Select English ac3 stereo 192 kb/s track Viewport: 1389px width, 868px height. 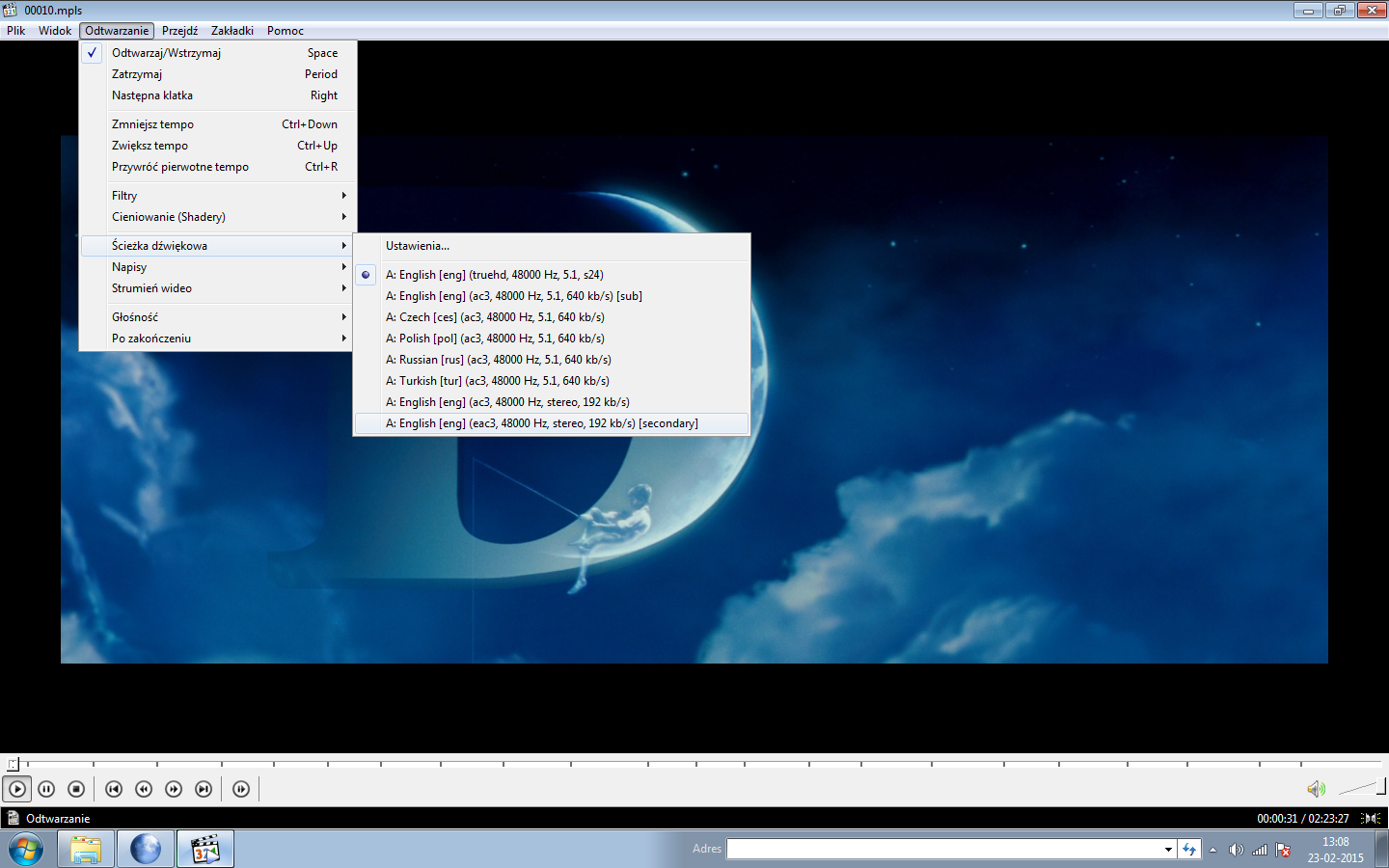tap(551, 402)
